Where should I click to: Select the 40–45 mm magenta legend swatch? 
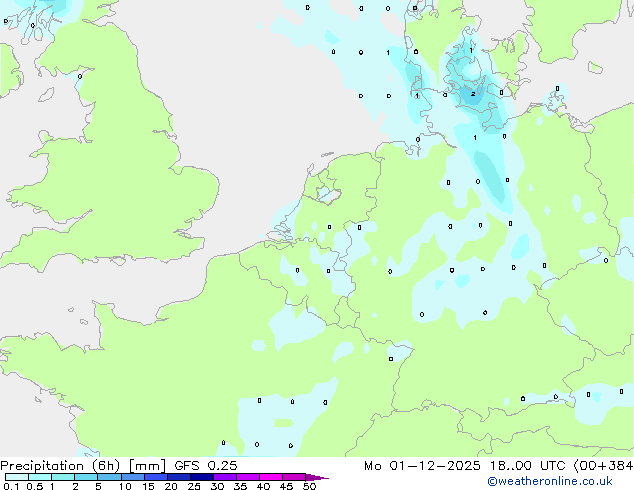pos(271,477)
